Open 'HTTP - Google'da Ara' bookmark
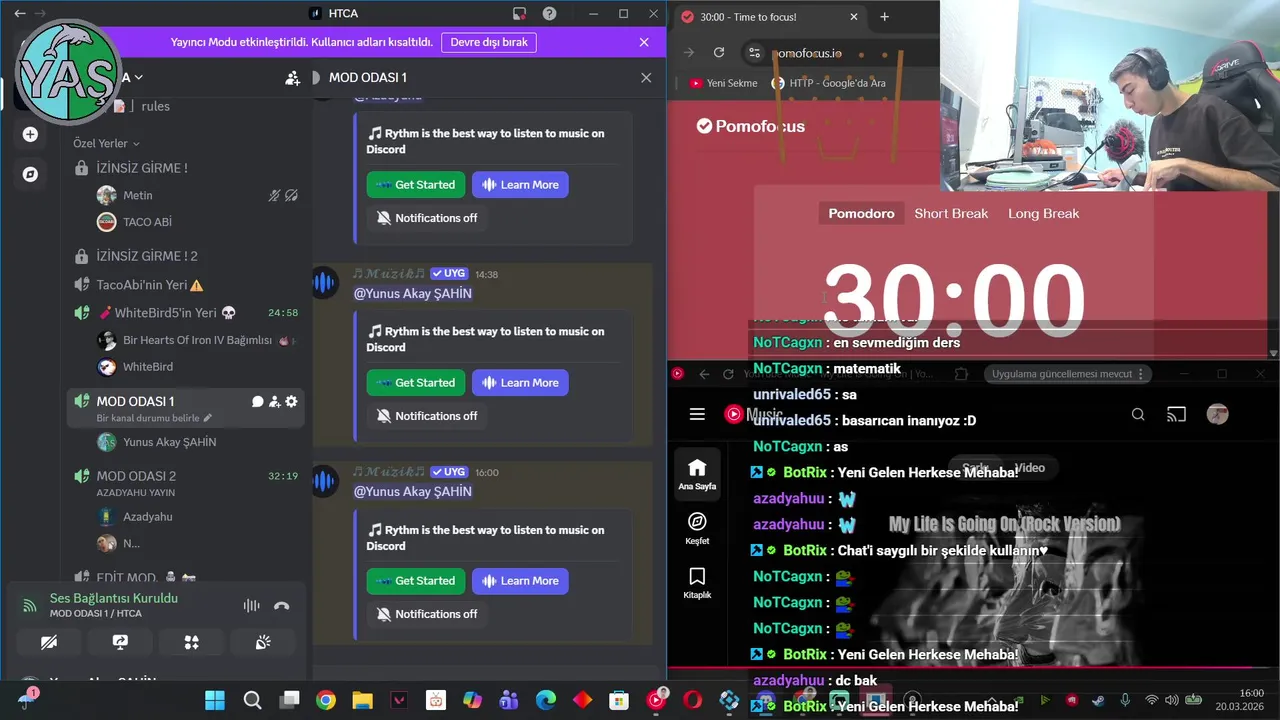Viewport: 1280px width, 720px height. click(x=829, y=83)
